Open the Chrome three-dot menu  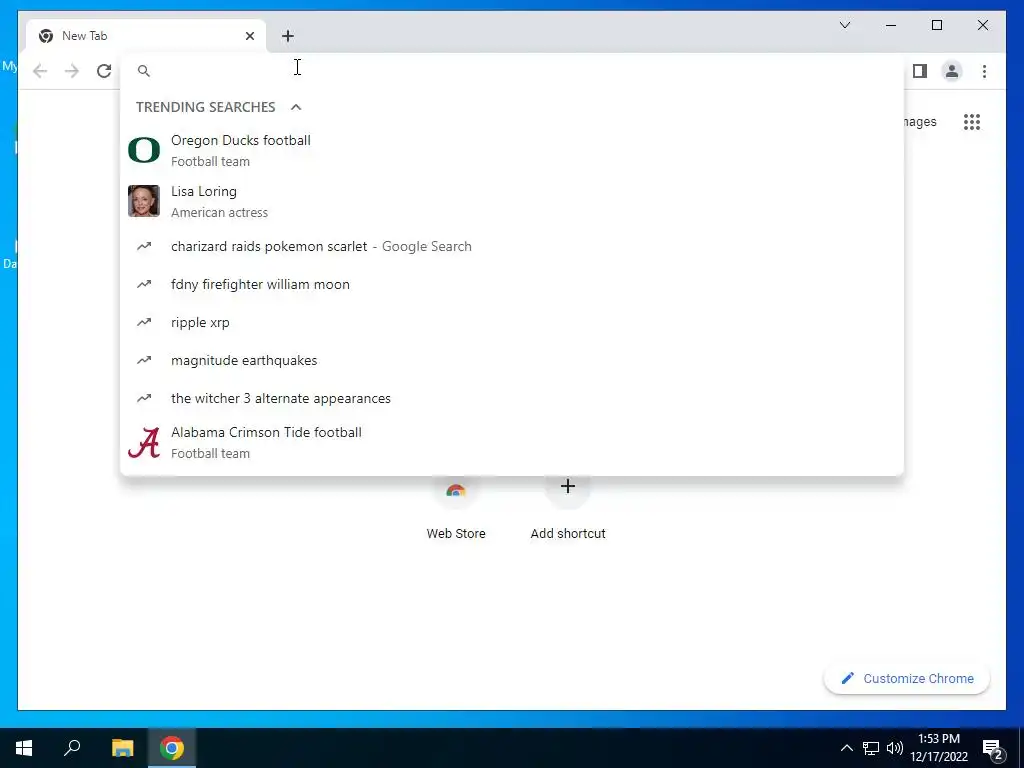coord(984,71)
